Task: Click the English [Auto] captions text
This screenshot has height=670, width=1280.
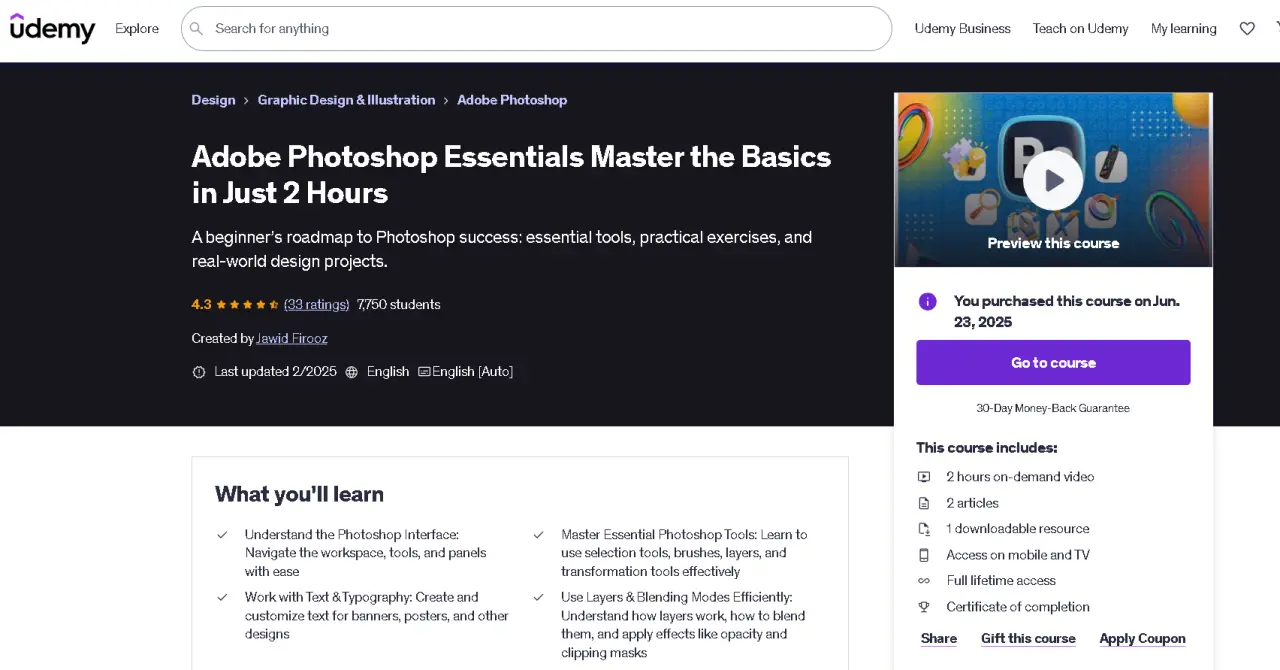Action: tap(472, 372)
